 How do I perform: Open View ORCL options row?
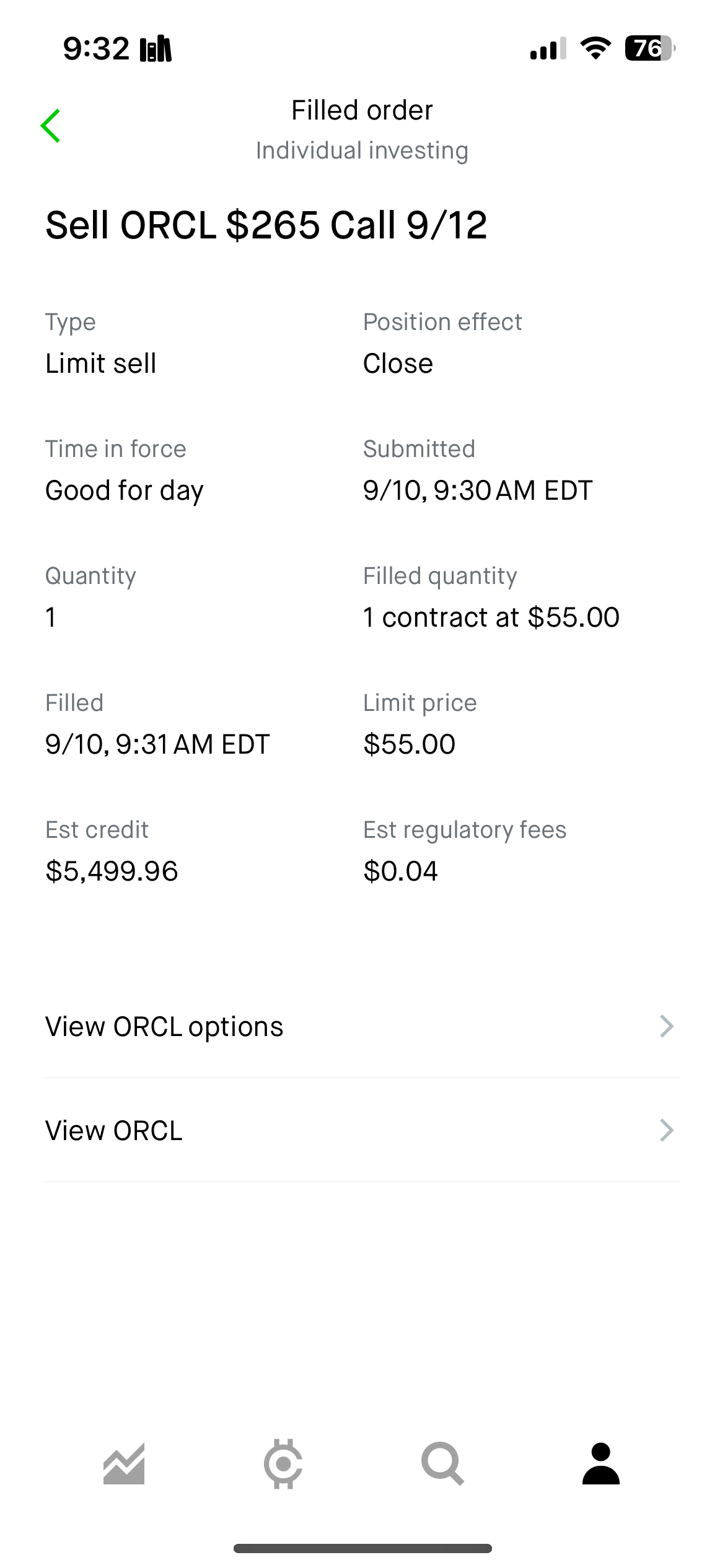click(362, 1026)
